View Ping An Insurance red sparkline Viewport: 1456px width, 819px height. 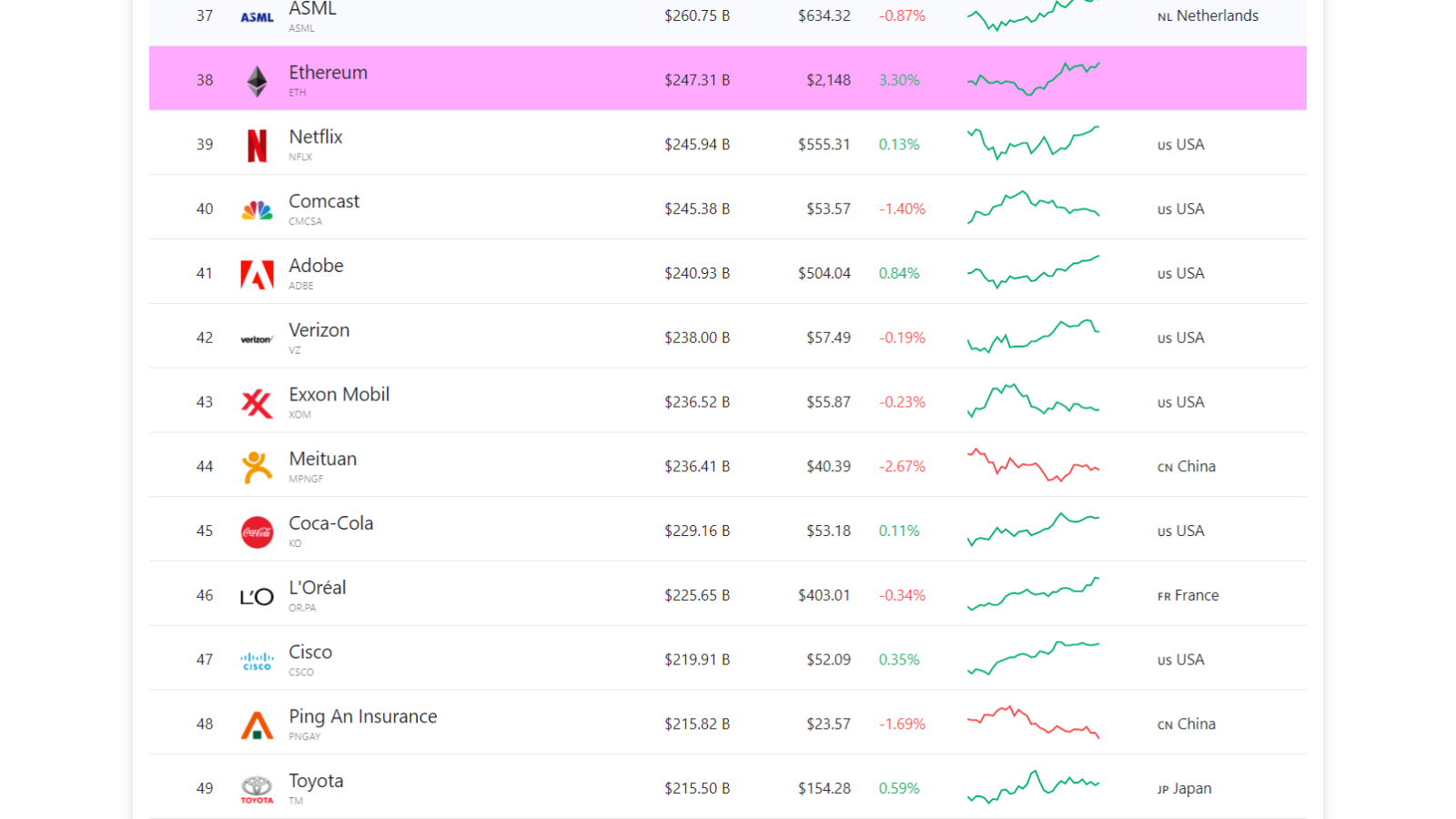(x=1033, y=723)
